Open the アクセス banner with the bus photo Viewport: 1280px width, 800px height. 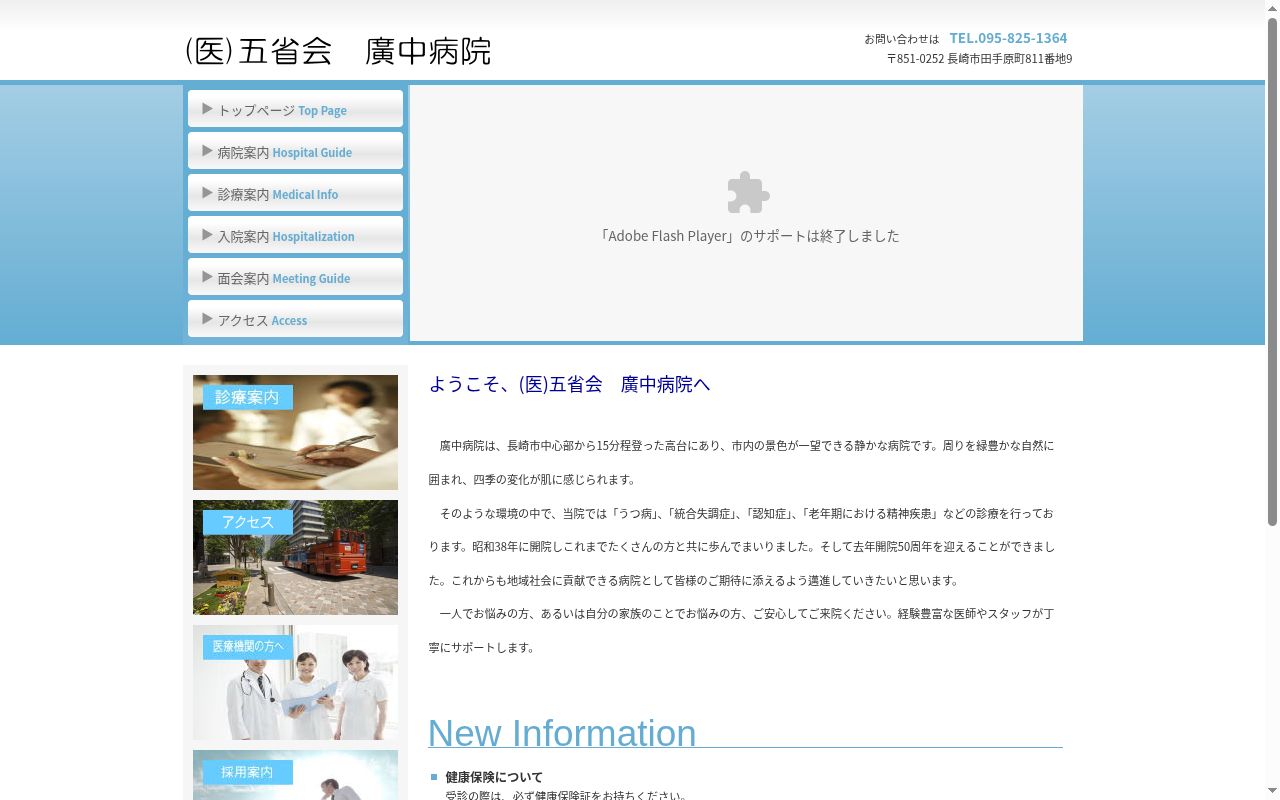point(295,557)
